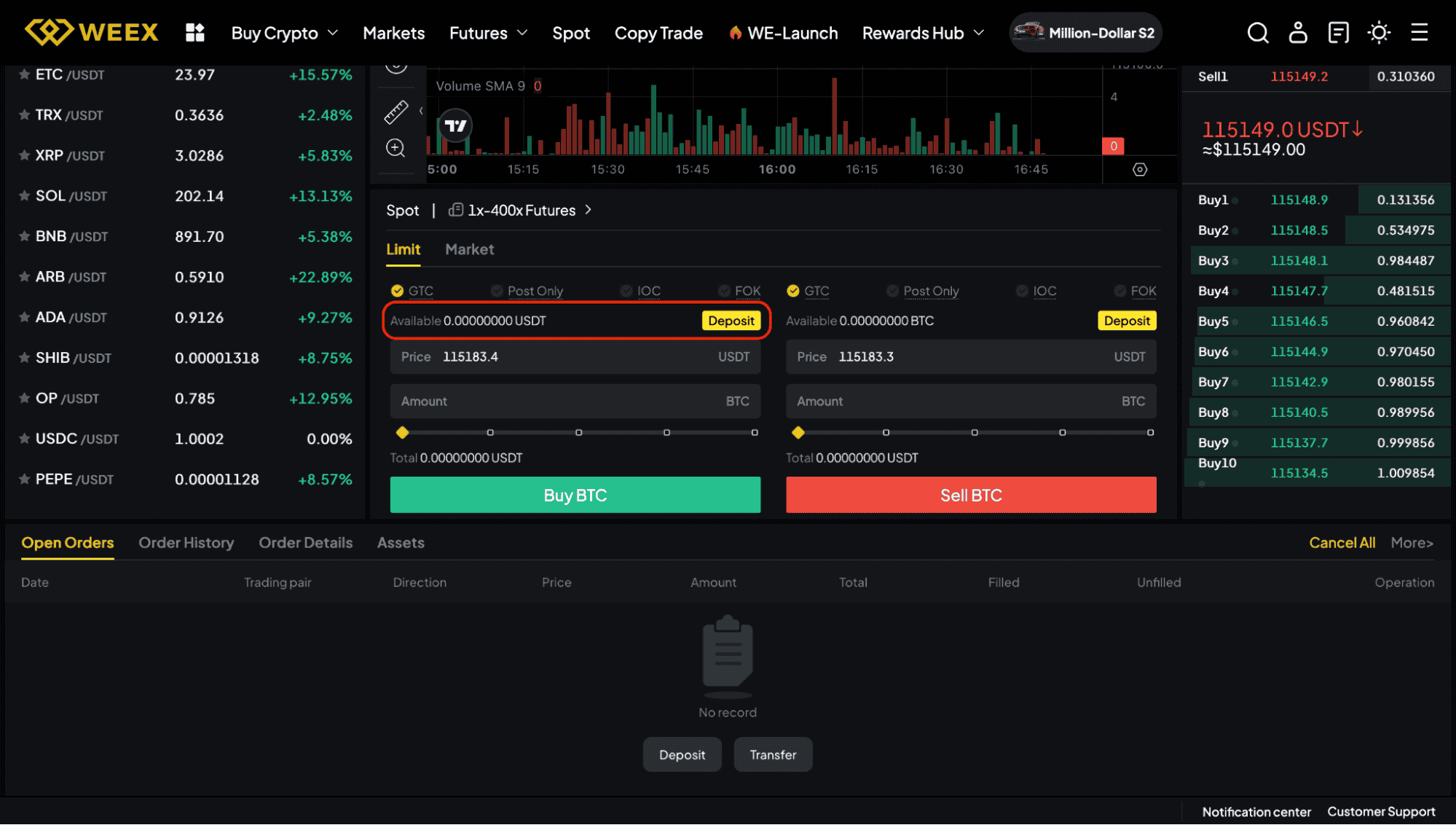
Task: Open the orders document icon in header
Action: pos(1338,33)
